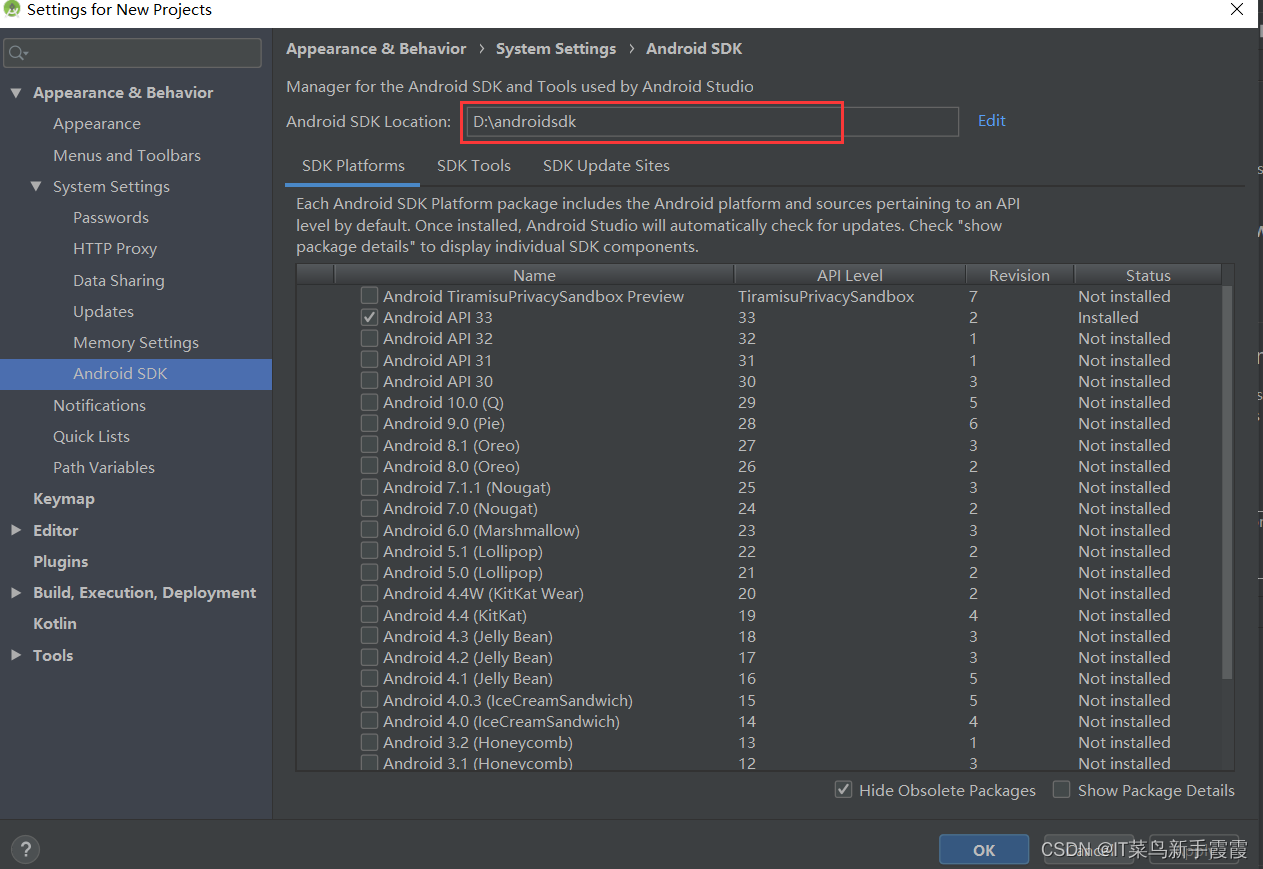
Task: Collapse the System Settings tree arrow
Action: point(36,186)
